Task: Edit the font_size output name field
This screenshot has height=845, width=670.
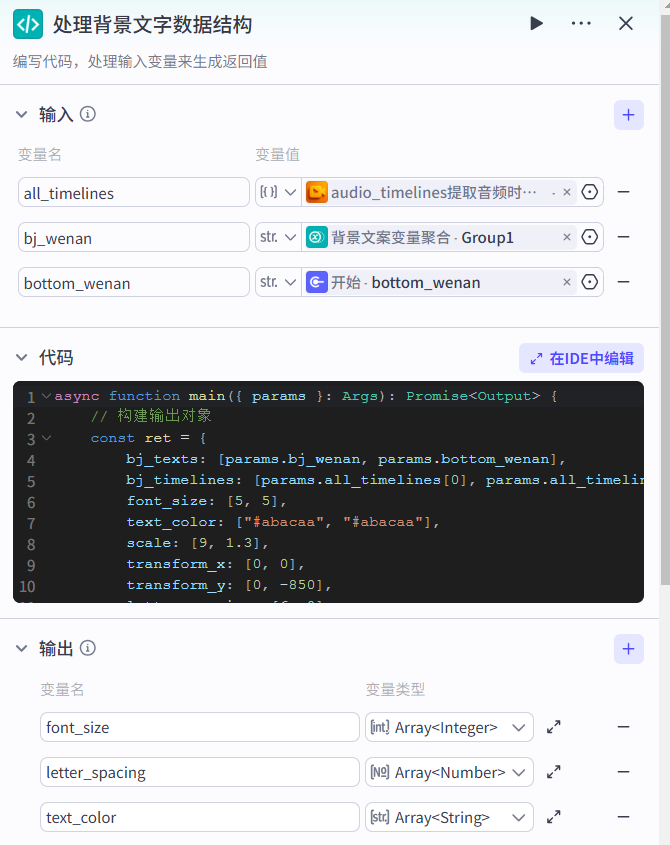Action: coord(199,727)
